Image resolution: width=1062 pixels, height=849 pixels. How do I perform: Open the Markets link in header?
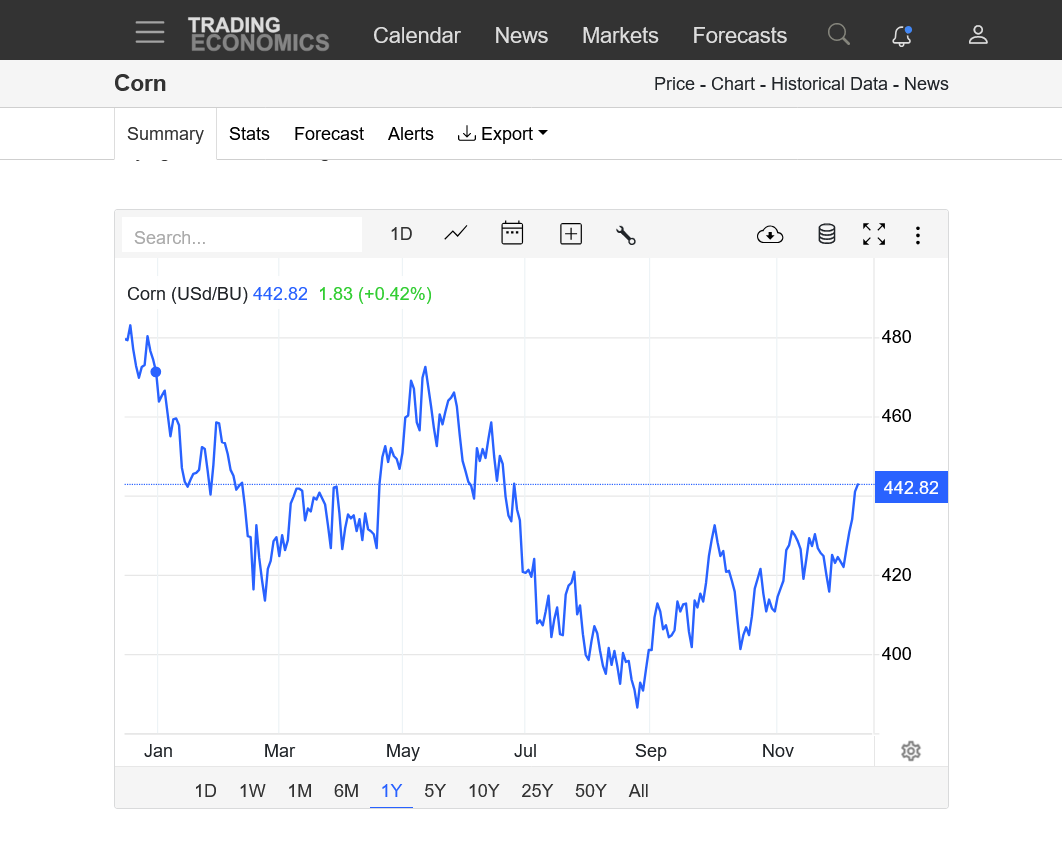[620, 35]
